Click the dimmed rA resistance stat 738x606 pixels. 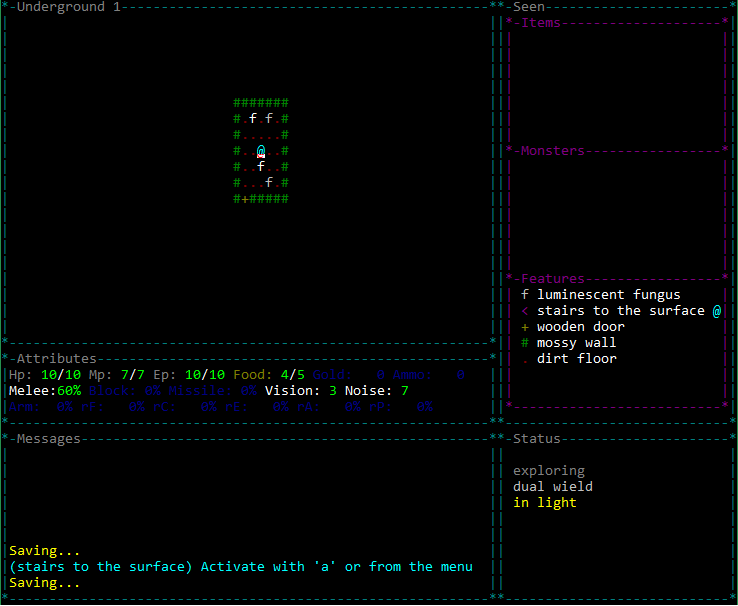pos(329,407)
